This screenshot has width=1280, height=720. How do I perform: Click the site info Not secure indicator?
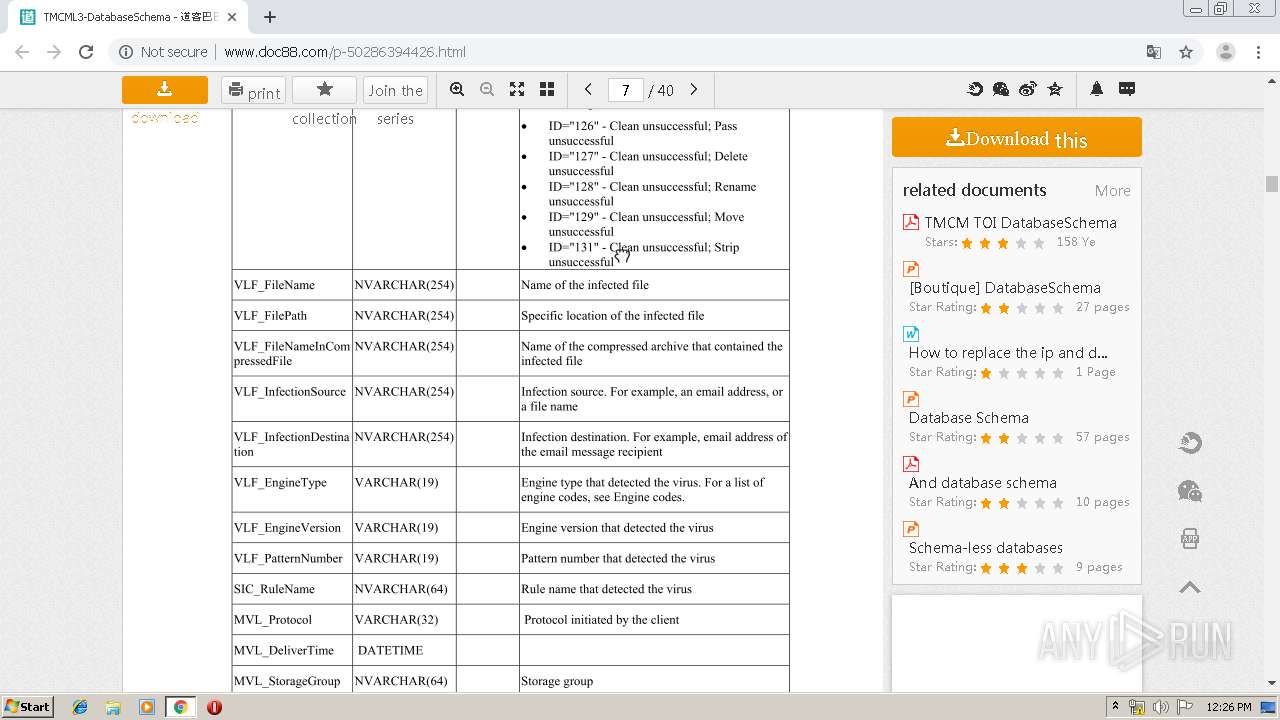(x=163, y=52)
